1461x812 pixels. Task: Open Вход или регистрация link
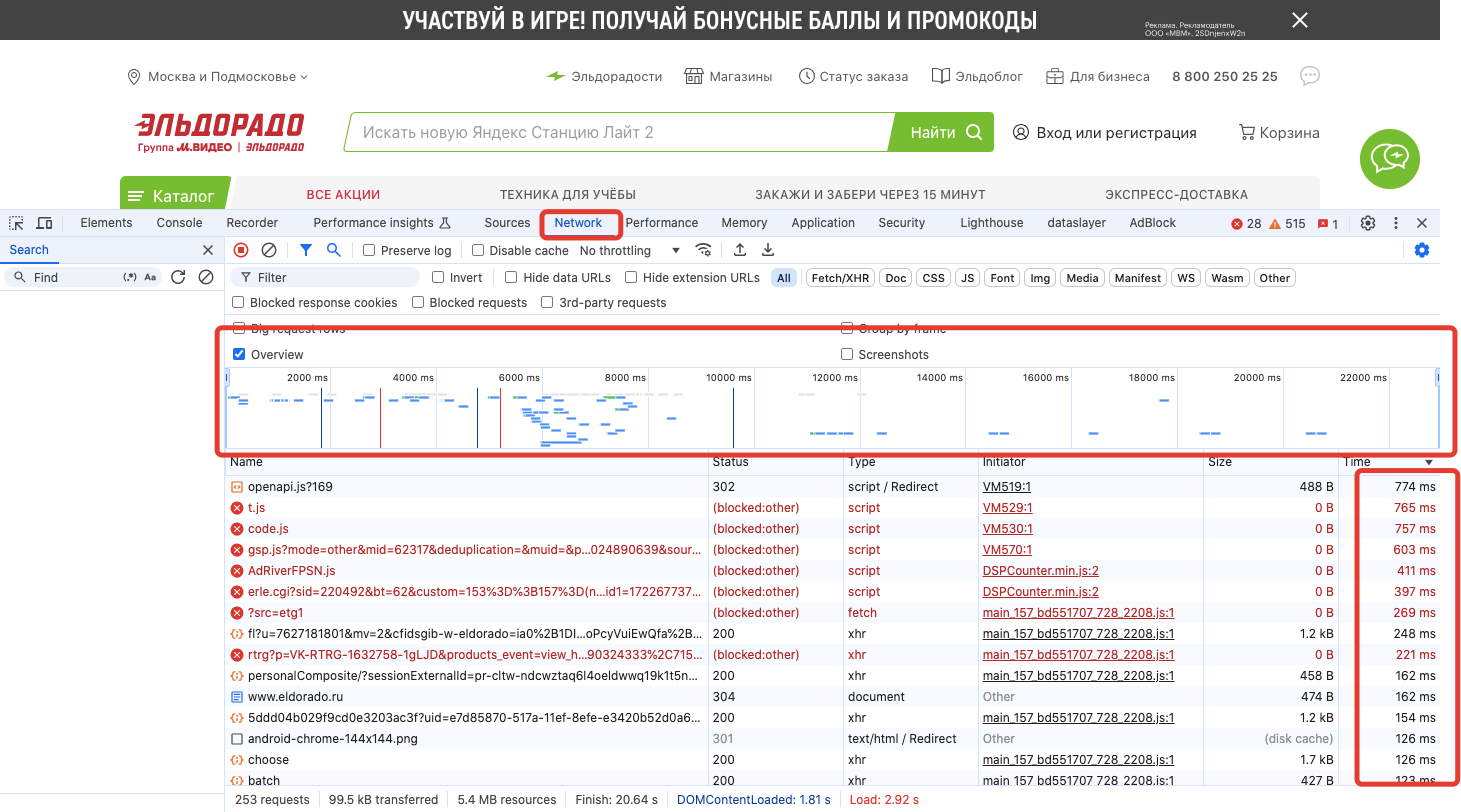(x=1104, y=132)
